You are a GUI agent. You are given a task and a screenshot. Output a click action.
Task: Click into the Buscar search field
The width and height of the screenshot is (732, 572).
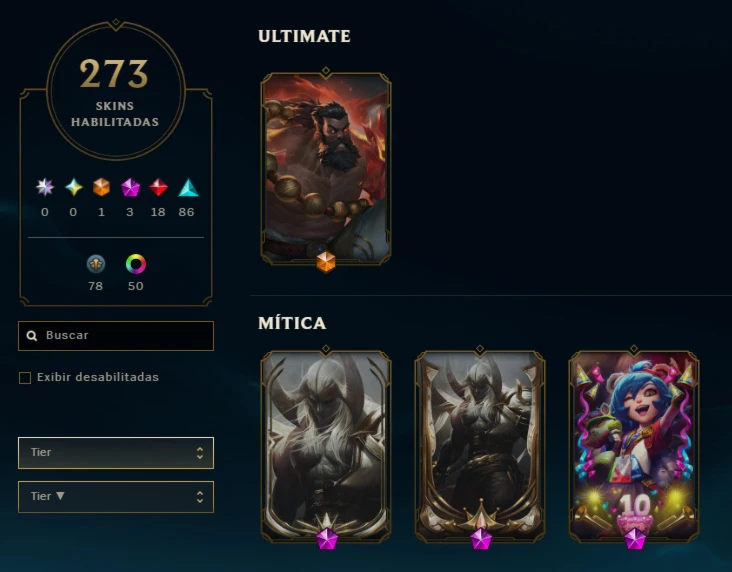coord(116,336)
